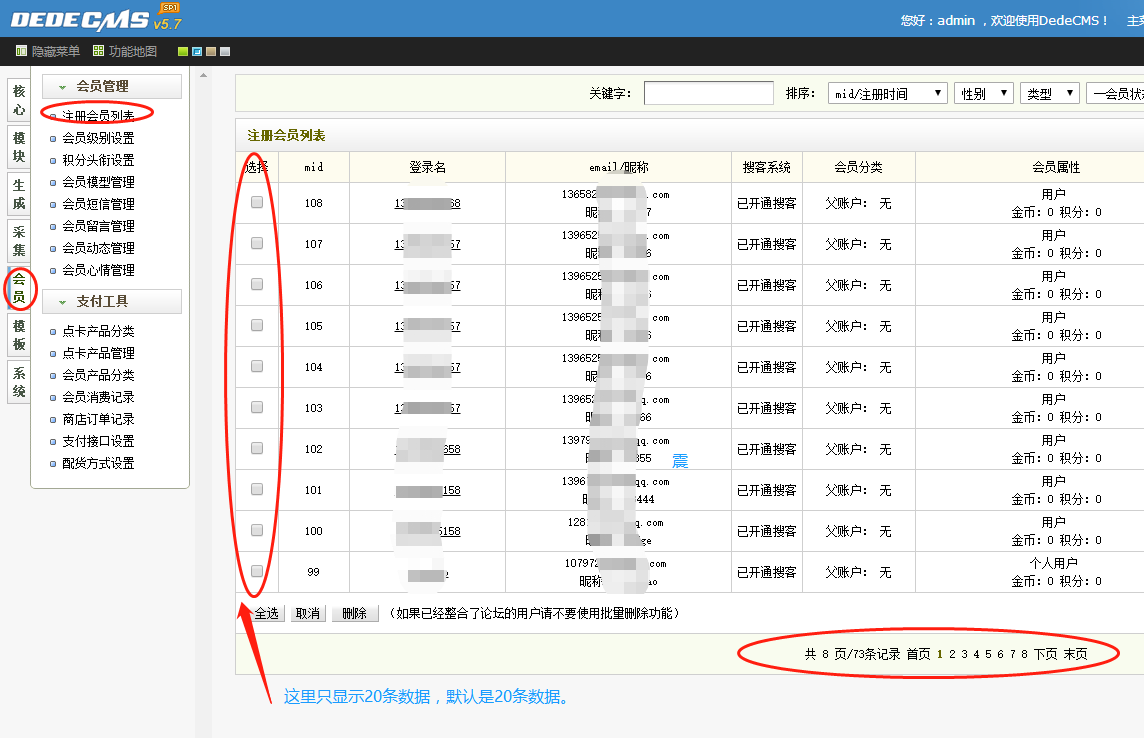Go to page 5 in pagination
This screenshot has width=1144, height=738.
(x=989, y=654)
